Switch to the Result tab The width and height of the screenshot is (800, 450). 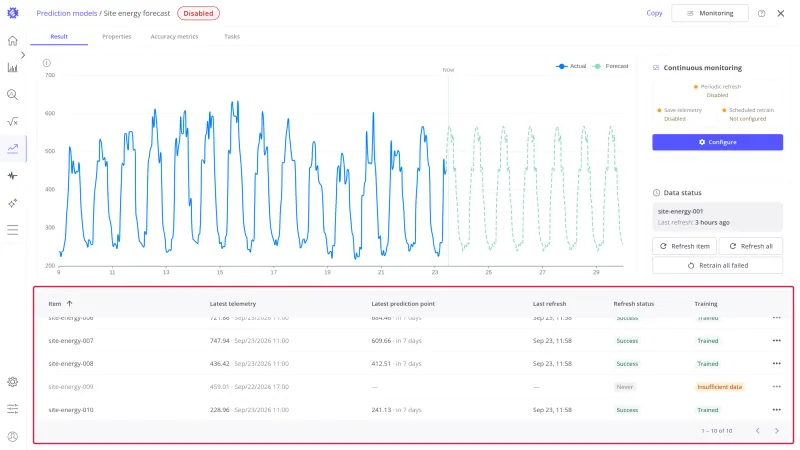click(59, 37)
